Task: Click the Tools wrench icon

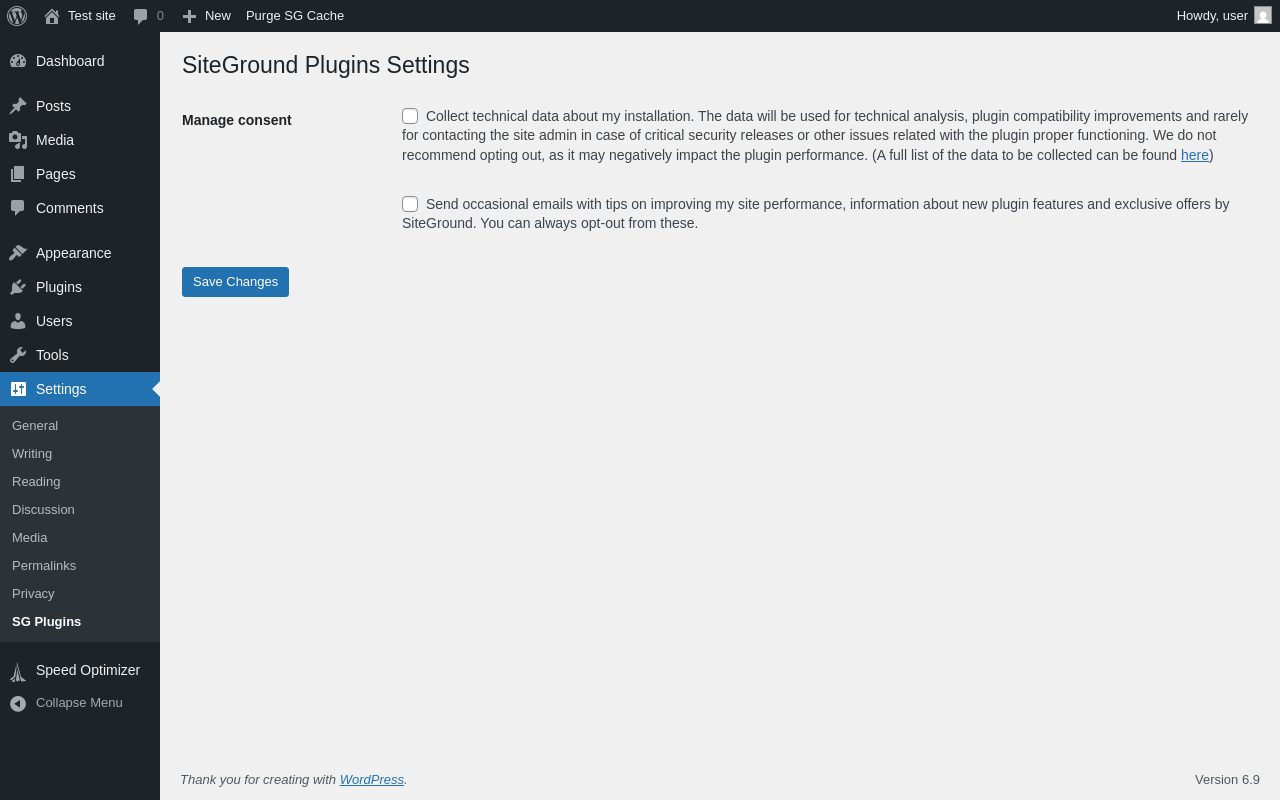Action: pos(18,355)
